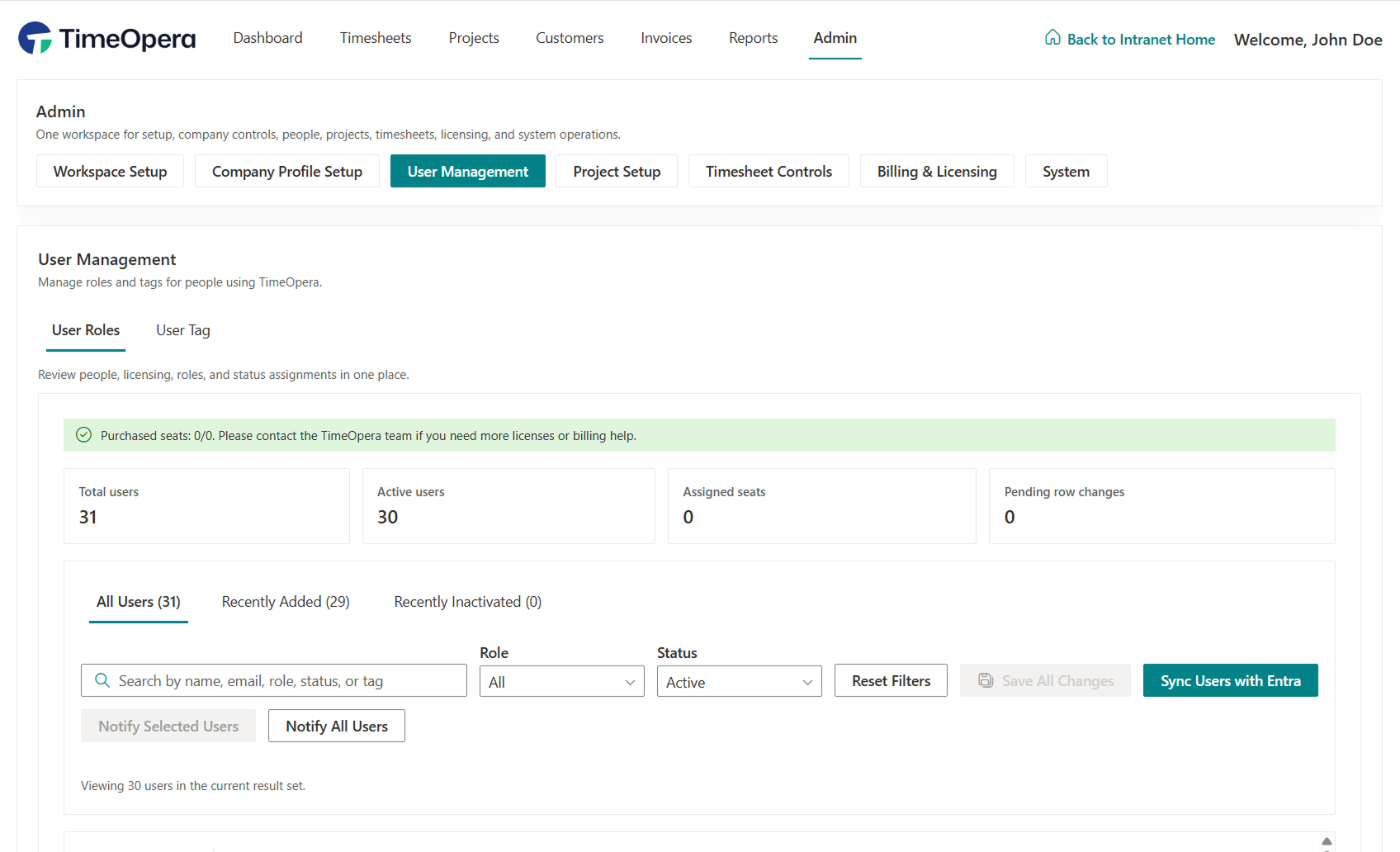Click the Assigned seats card
1400x852 pixels.
pyautogui.click(x=822, y=506)
